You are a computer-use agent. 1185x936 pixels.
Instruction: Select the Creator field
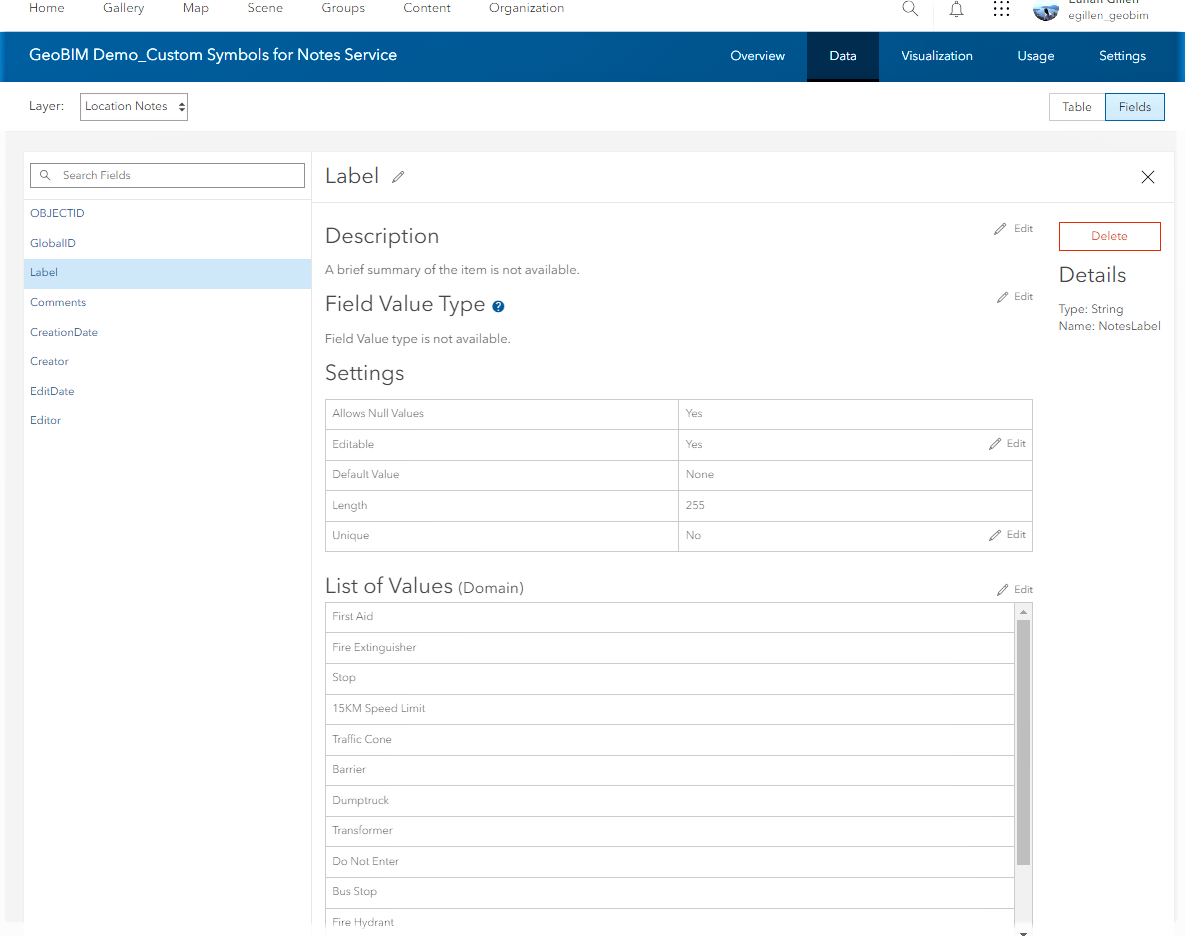[x=49, y=361]
